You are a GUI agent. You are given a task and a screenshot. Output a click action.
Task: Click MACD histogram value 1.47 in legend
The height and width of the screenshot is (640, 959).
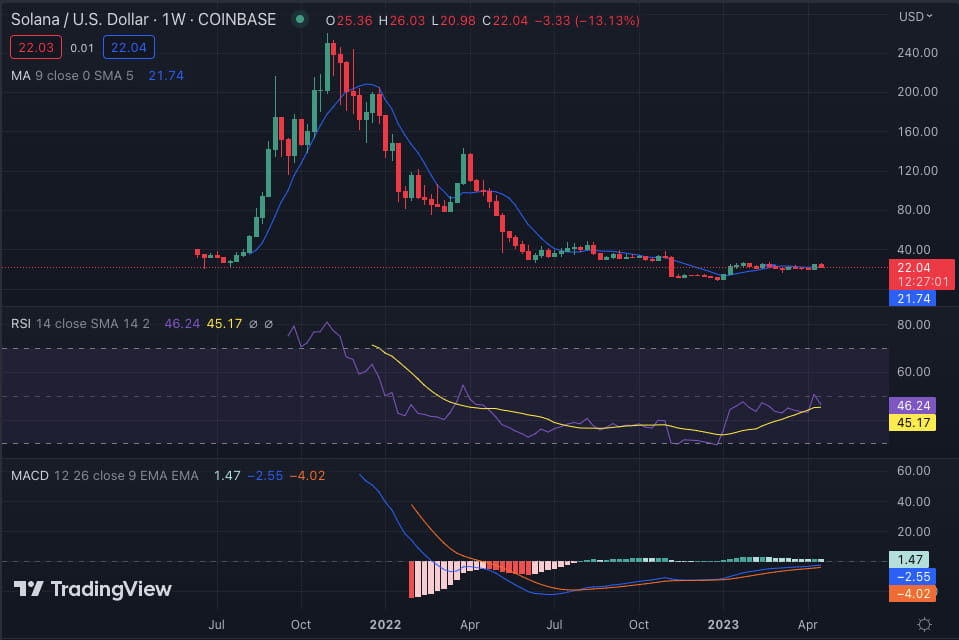226,475
